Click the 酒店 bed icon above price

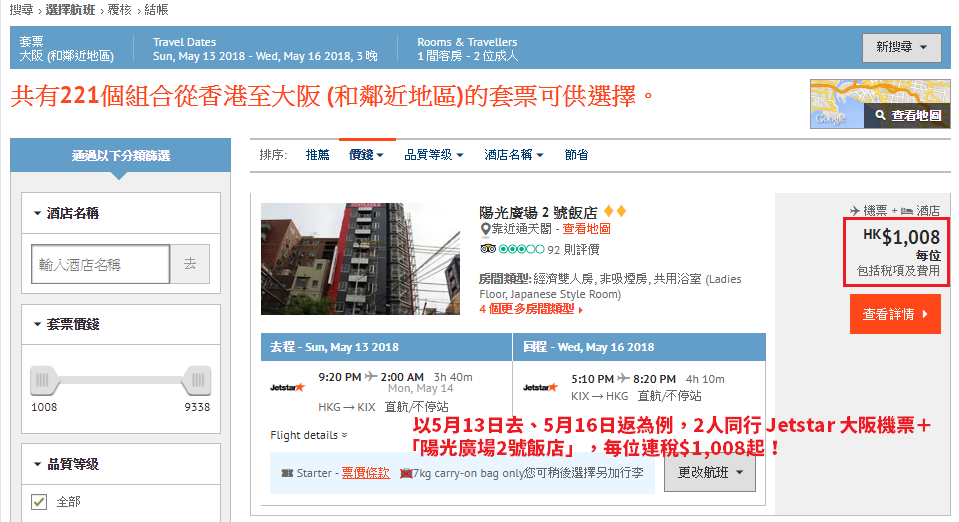[x=907, y=211]
